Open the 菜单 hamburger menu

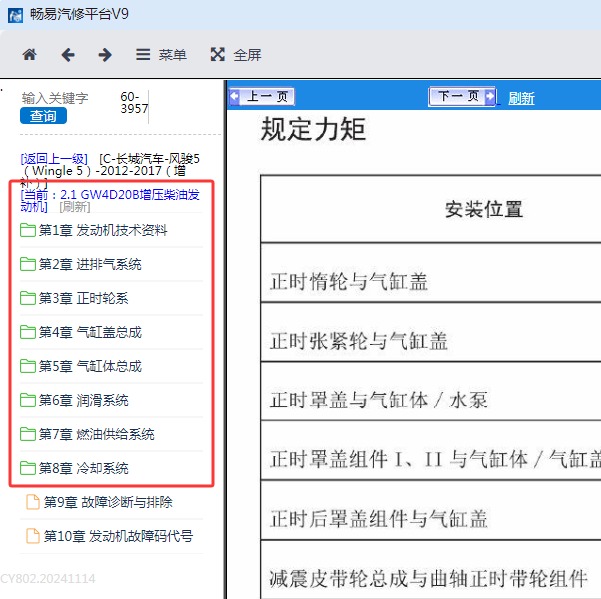(x=161, y=55)
